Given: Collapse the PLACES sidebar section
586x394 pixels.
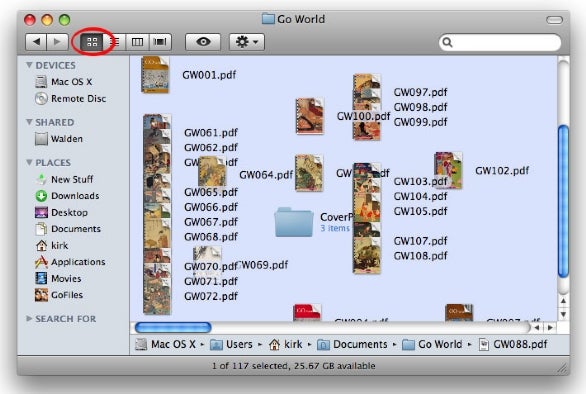Looking at the screenshot, I should click(x=29, y=162).
